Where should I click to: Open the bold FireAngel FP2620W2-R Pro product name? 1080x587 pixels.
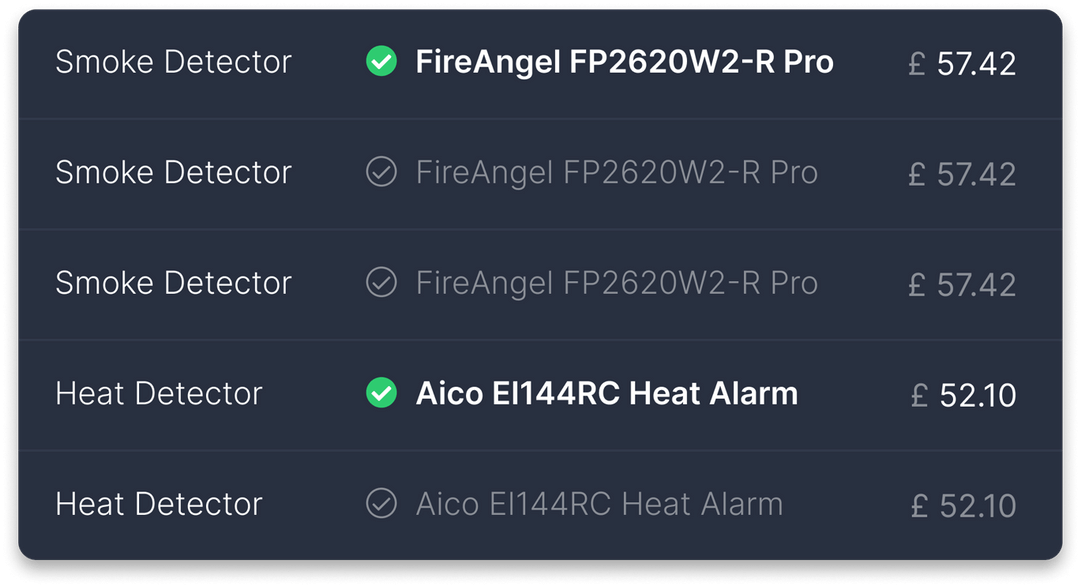(625, 62)
